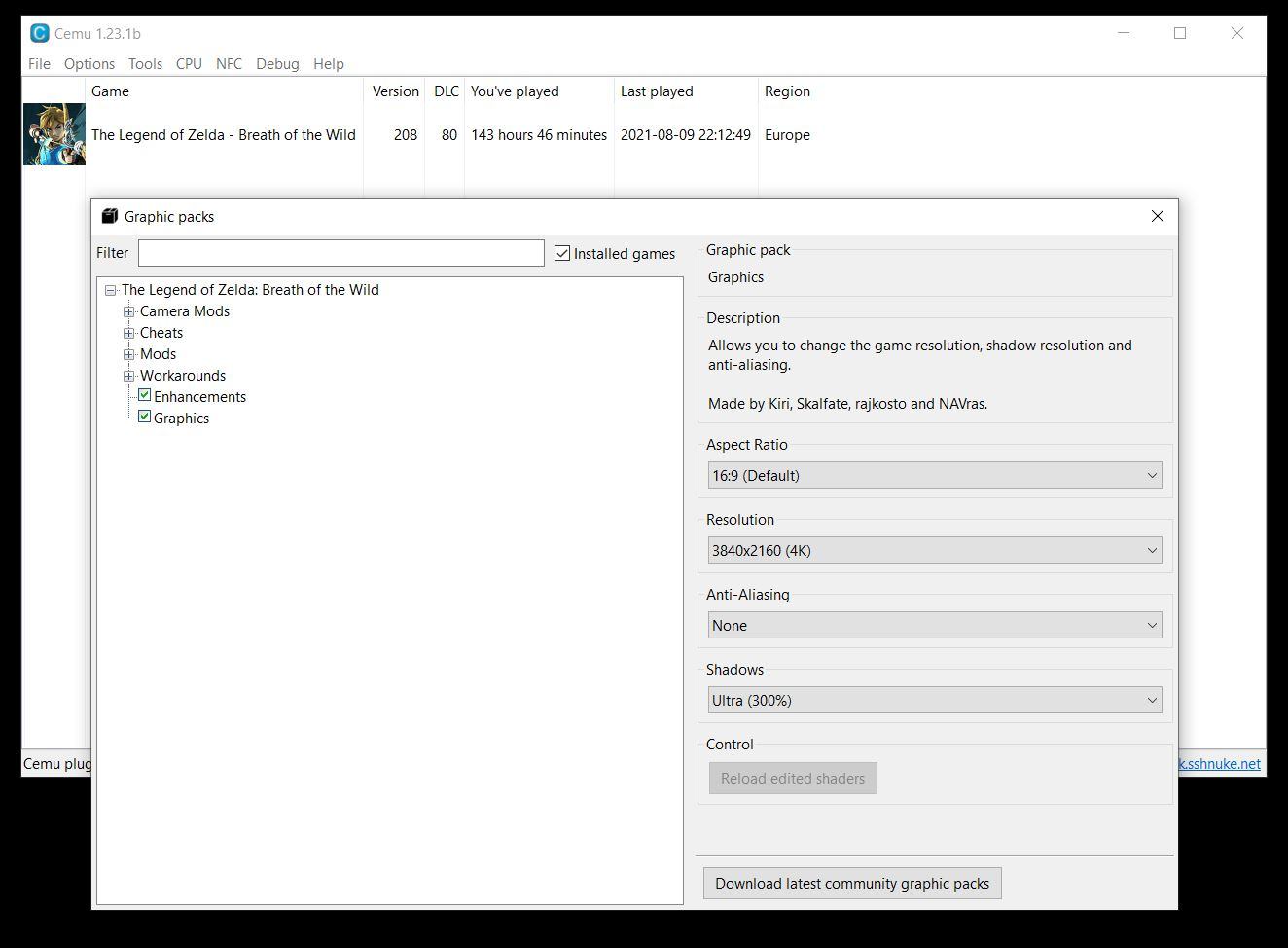The image size is (1288, 948).
Task: Sort by You've played column header
Action: coord(539,91)
